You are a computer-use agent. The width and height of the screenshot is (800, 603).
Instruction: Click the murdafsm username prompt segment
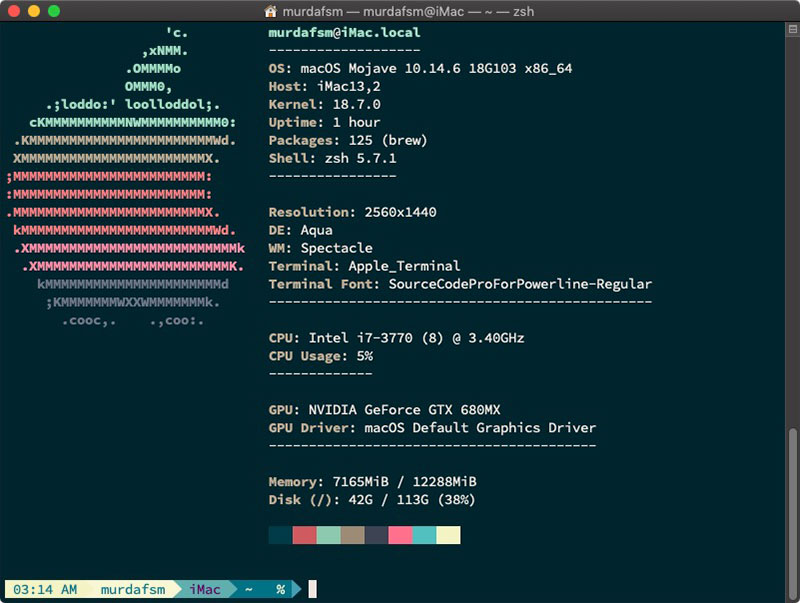[x=132, y=589]
